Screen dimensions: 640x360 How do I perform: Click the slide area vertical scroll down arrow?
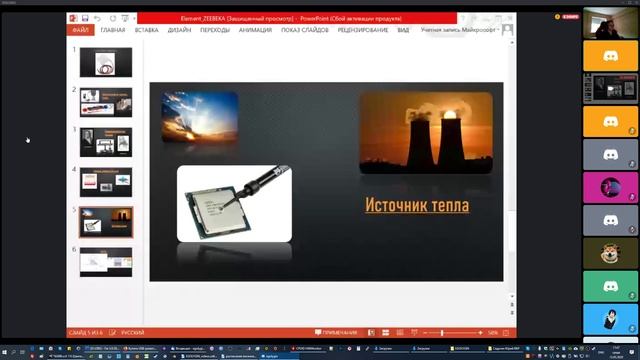[512, 297]
